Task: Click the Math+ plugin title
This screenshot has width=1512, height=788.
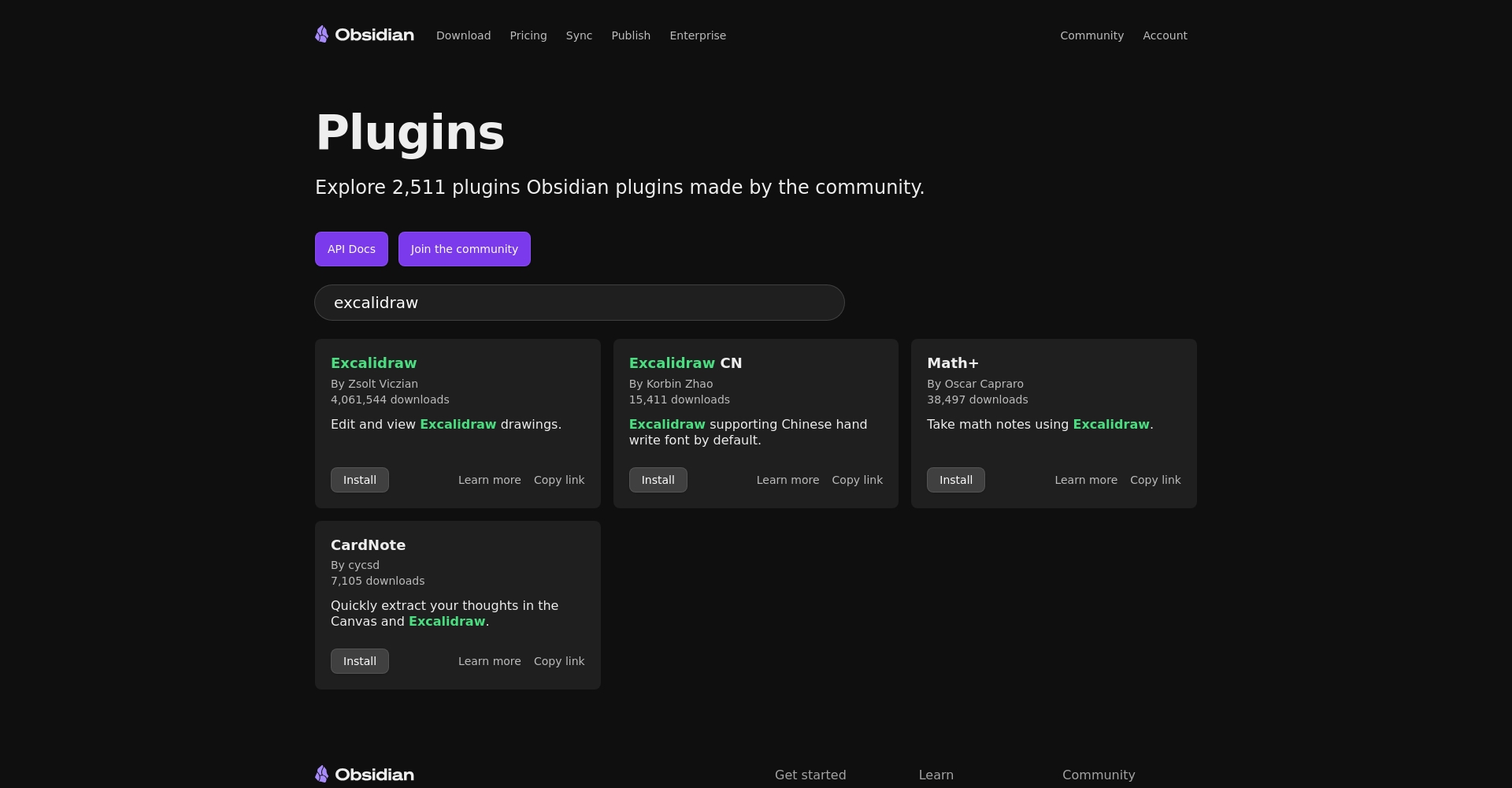Action: coord(953,363)
